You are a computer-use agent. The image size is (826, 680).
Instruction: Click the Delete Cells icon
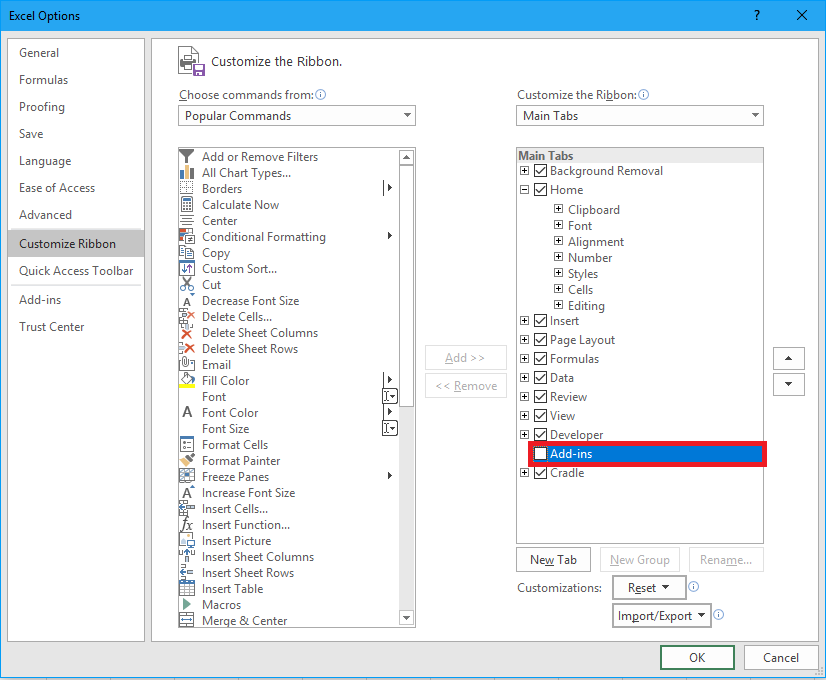(186, 317)
